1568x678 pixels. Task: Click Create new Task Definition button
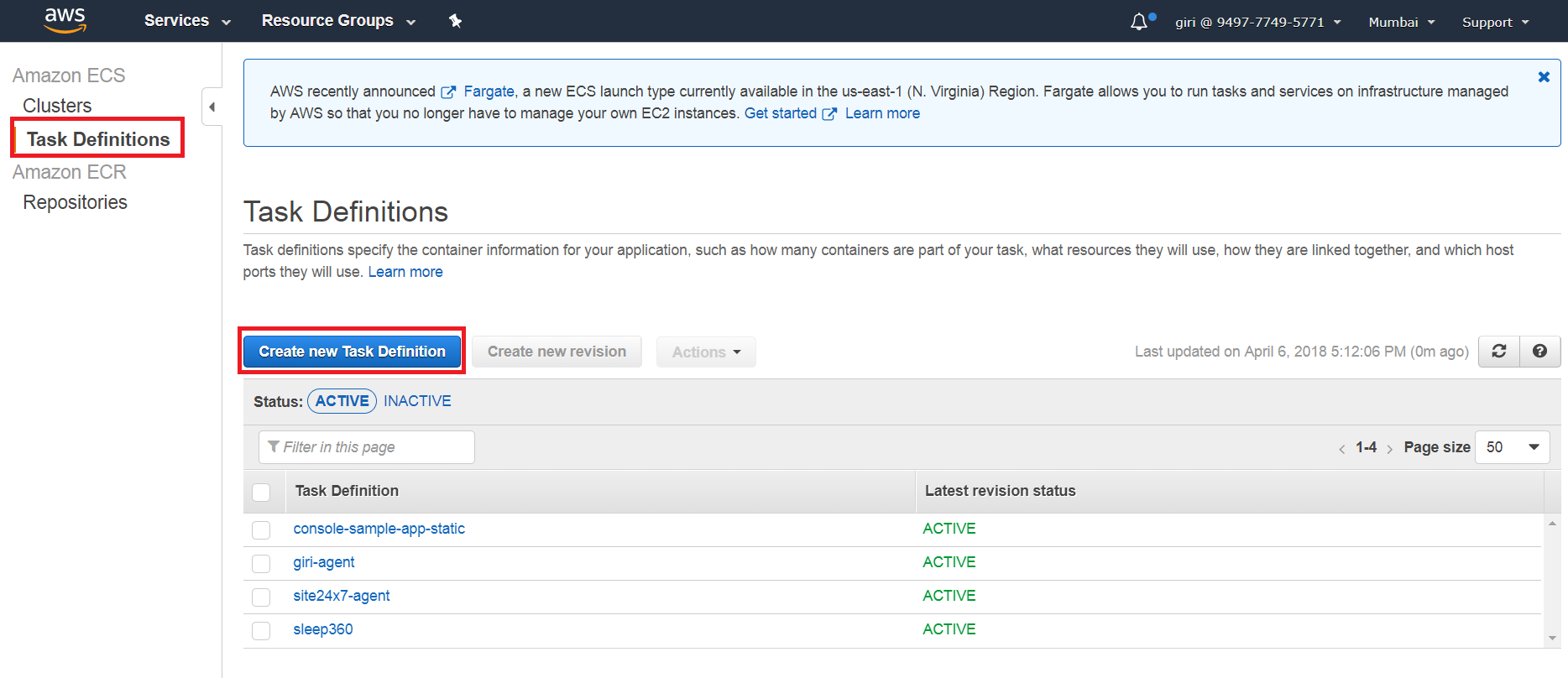point(352,352)
